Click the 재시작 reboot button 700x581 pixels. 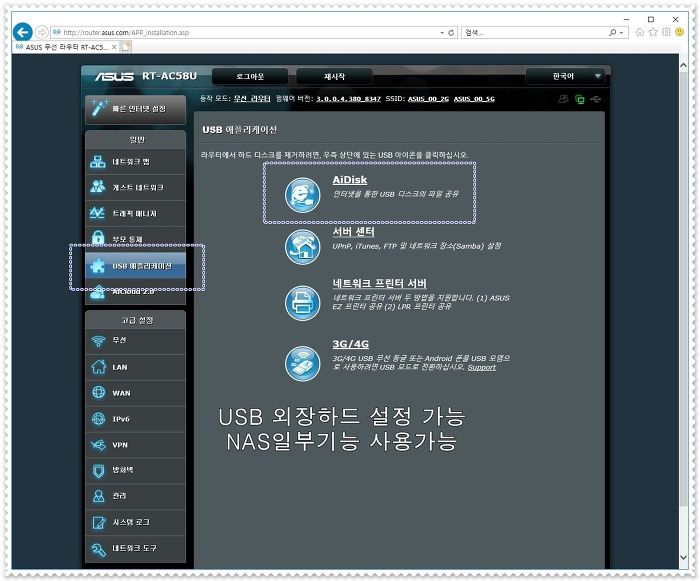pyautogui.click(x=334, y=76)
